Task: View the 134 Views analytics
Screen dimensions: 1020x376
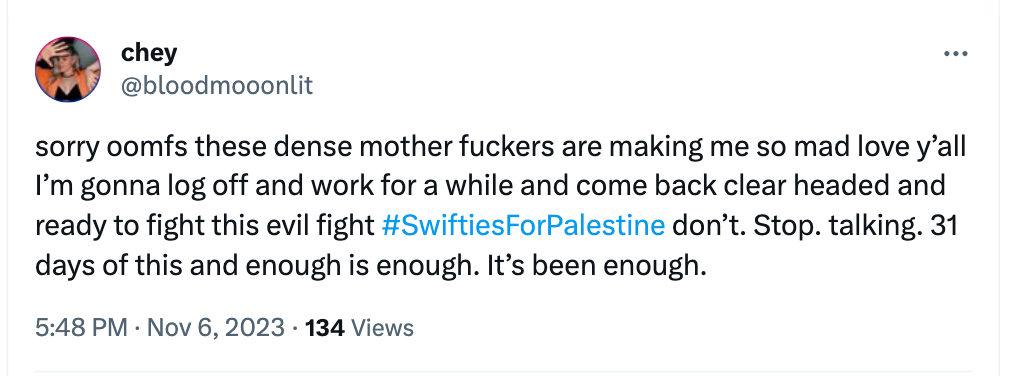Action: click(x=359, y=327)
